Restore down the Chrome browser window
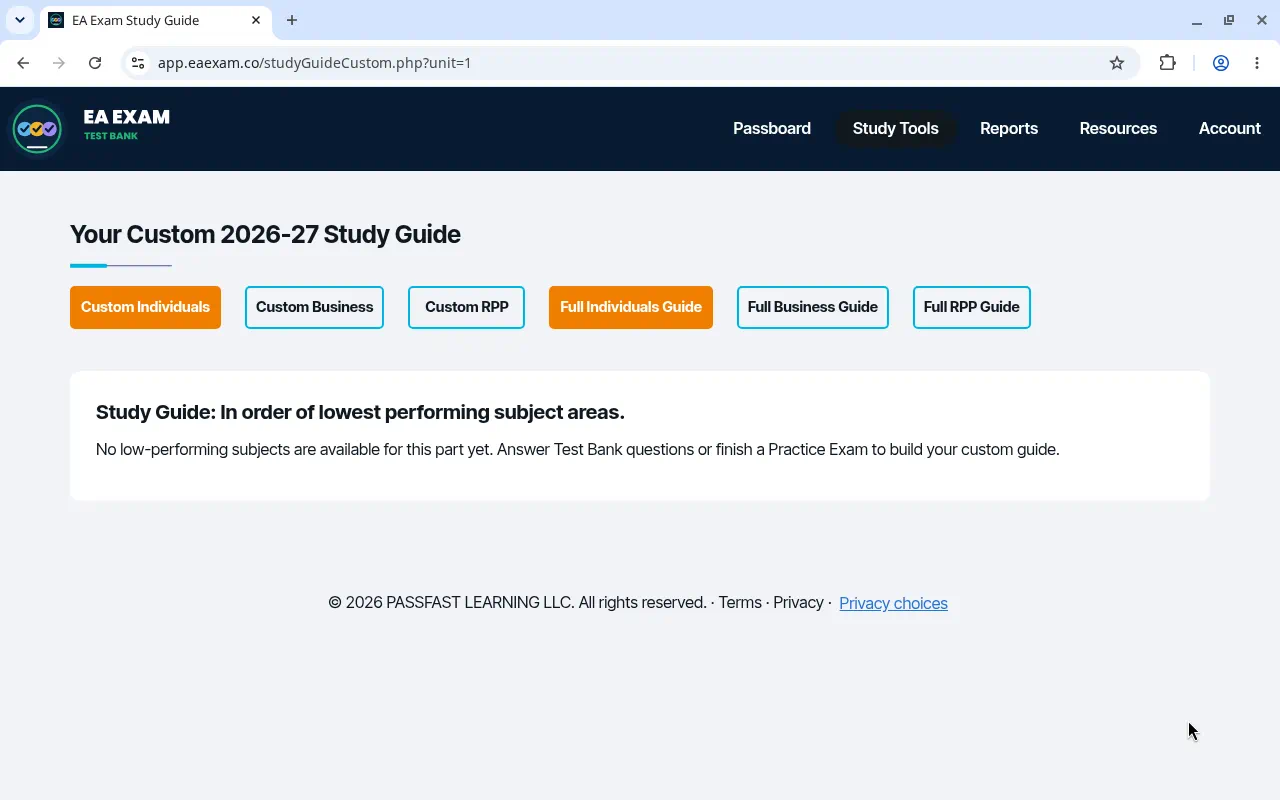This screenshot has height=800, width=1280. pos(1229,20)
